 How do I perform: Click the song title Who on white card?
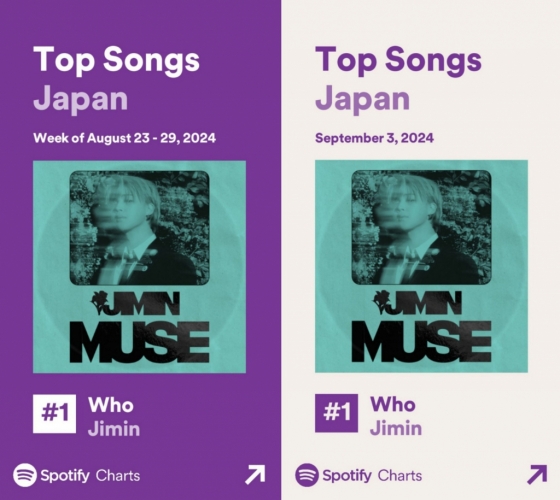tap(392, 405)
